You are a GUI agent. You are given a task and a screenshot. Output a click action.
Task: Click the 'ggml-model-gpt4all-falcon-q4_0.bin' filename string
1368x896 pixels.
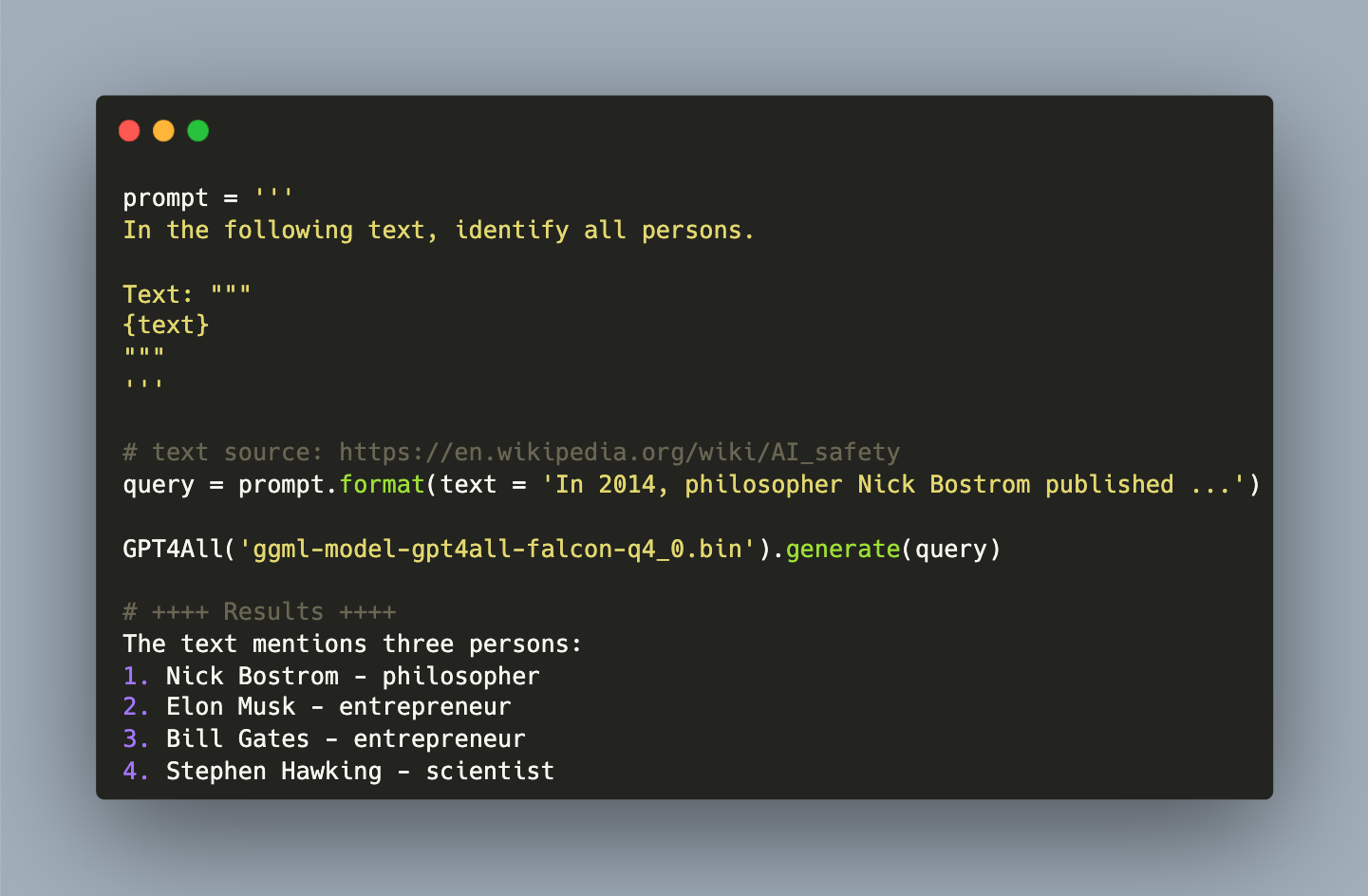click(497, 549)
